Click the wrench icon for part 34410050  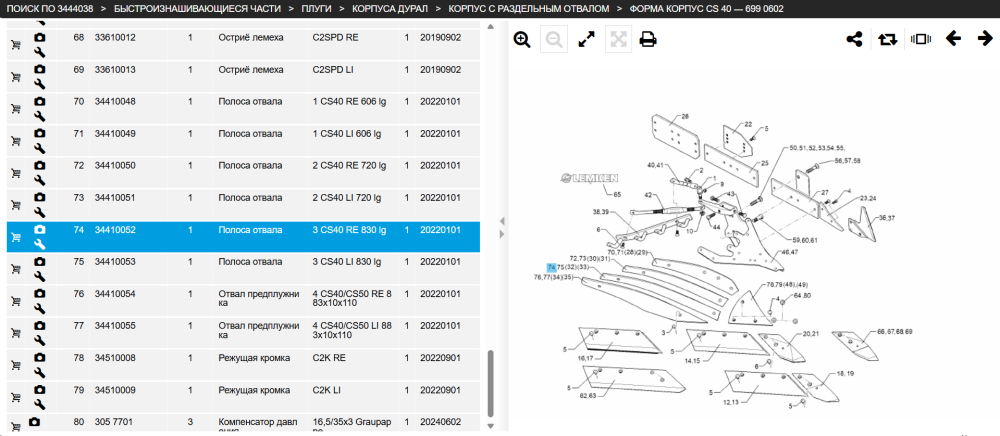pyautogui.click(x=40, y=180)
